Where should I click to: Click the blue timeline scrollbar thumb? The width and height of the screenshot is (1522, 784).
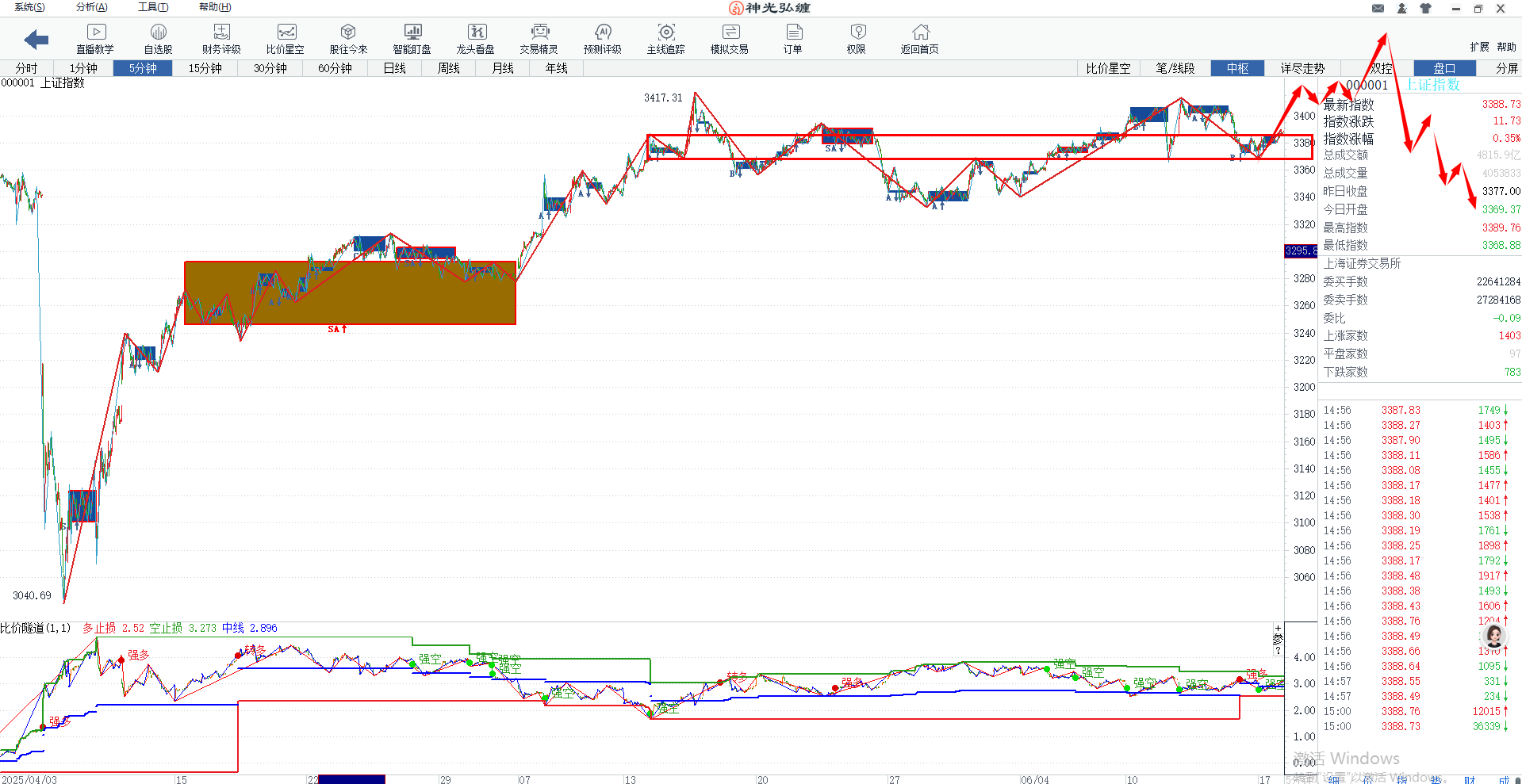(351, 779)
